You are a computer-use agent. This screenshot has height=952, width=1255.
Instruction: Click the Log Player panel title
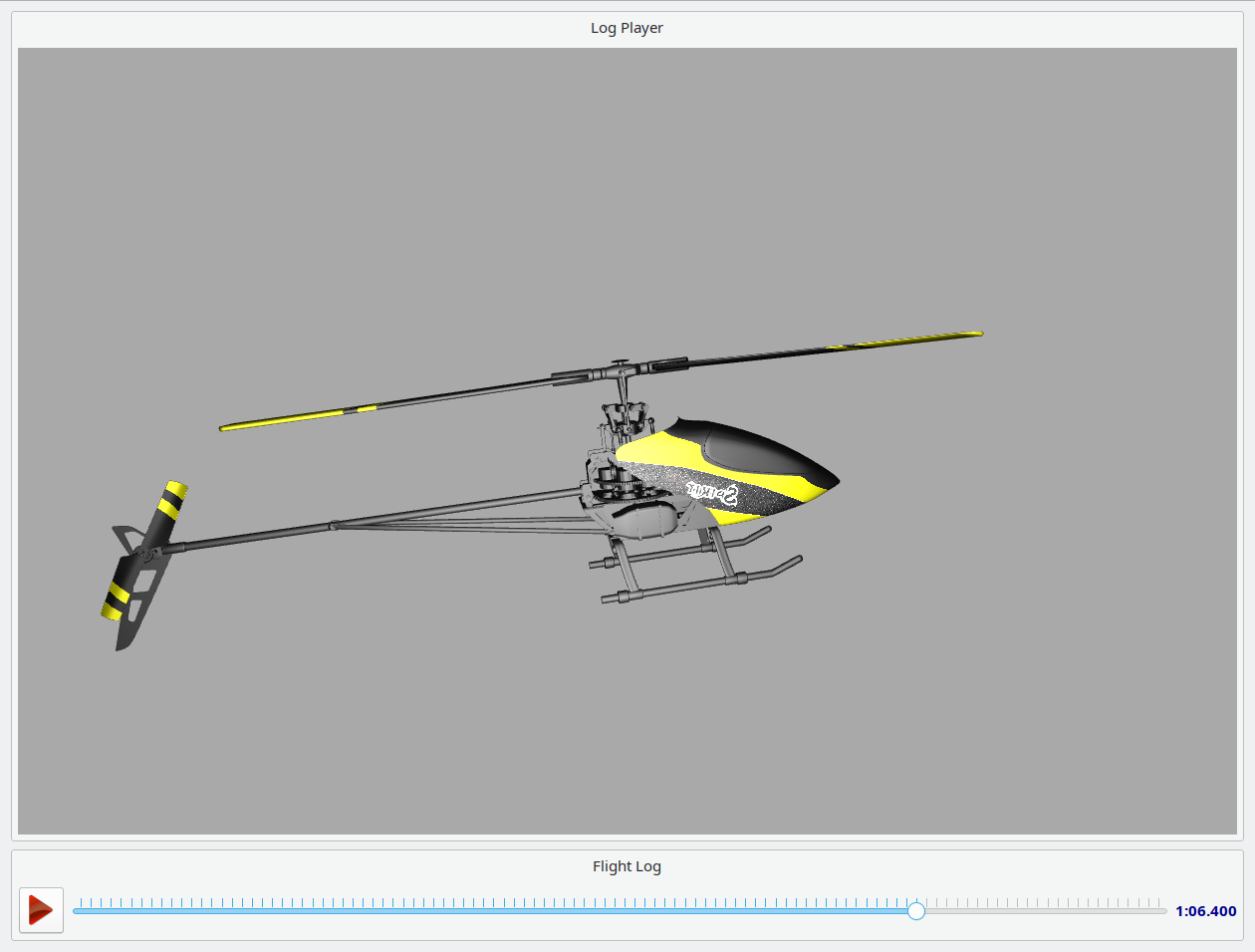click(627, 28)
